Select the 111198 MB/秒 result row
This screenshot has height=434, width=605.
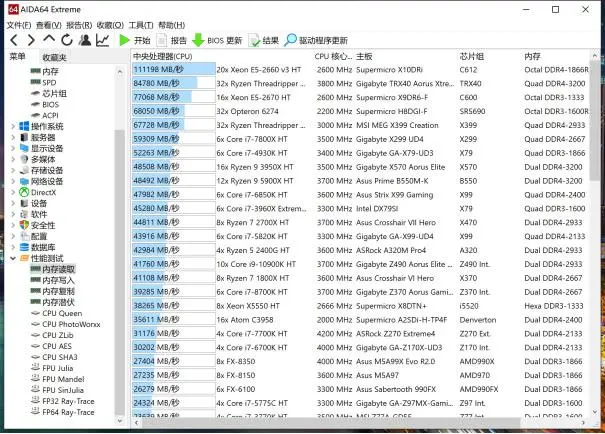pos(360,69)
